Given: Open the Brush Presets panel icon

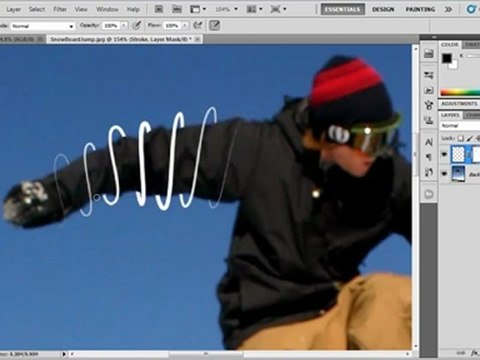Looking at the screenshot, I should pos(429,76).
